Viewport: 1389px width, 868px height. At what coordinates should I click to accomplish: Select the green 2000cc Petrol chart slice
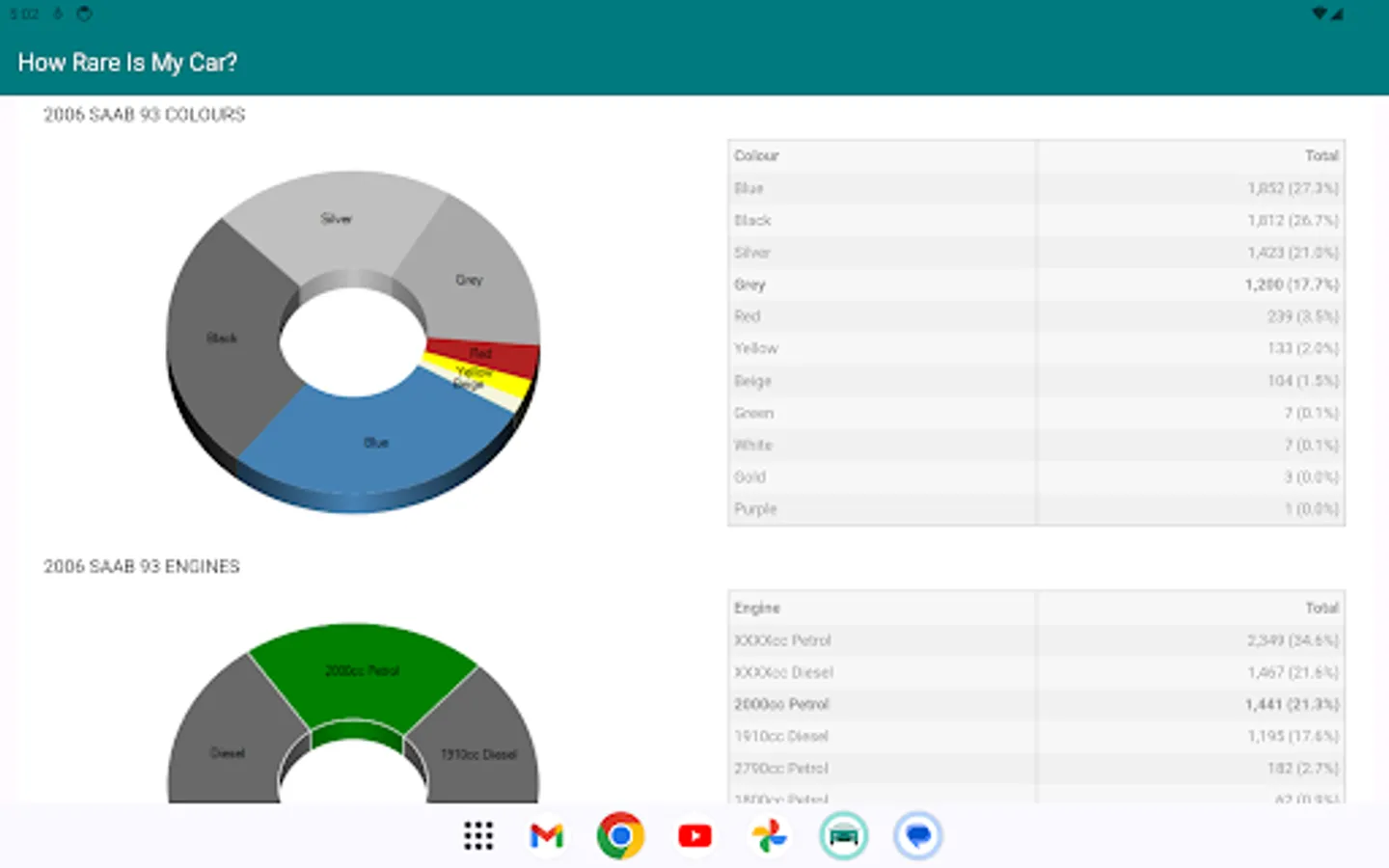pyautogui.click(x=363, y=672)
